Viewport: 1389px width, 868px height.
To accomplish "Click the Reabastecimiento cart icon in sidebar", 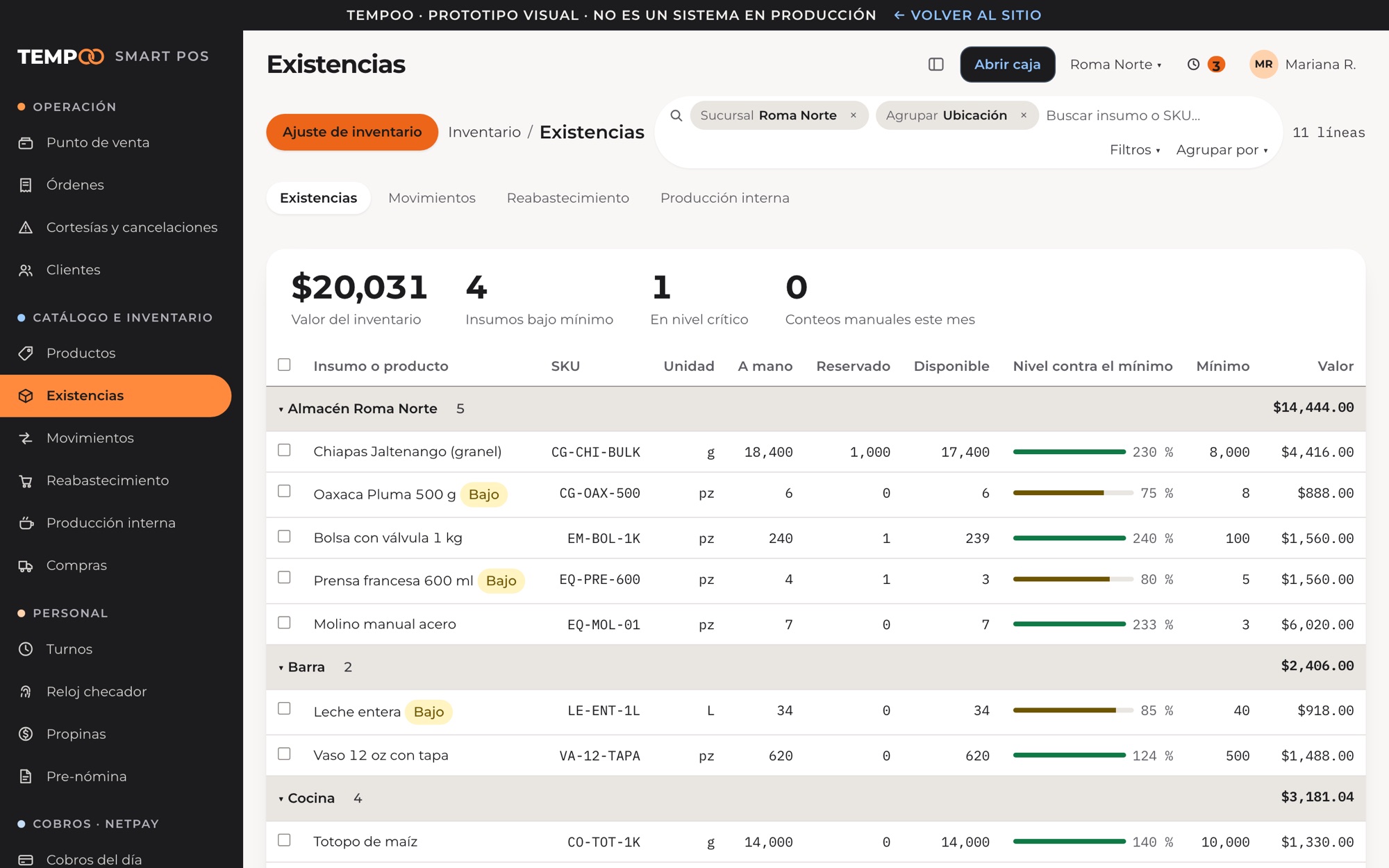I will pyautogui.click(x=26, y=481).
